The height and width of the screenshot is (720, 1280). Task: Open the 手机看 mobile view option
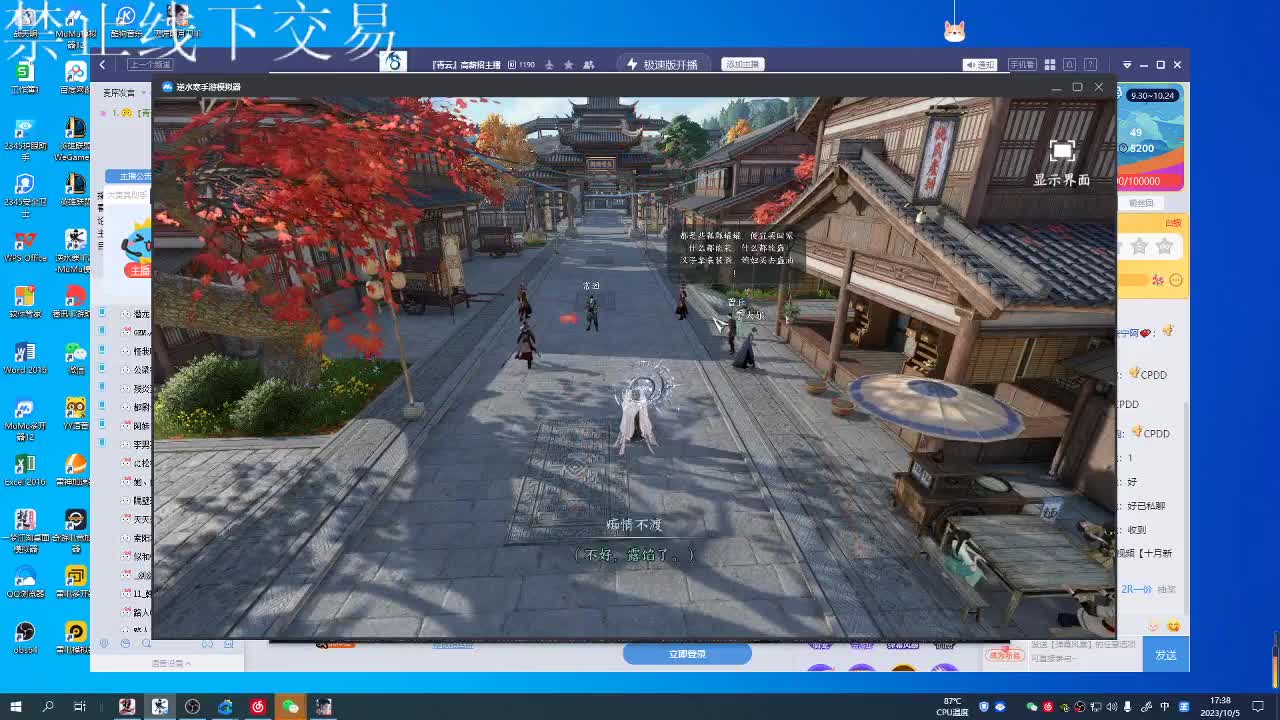pos(1021,64)
